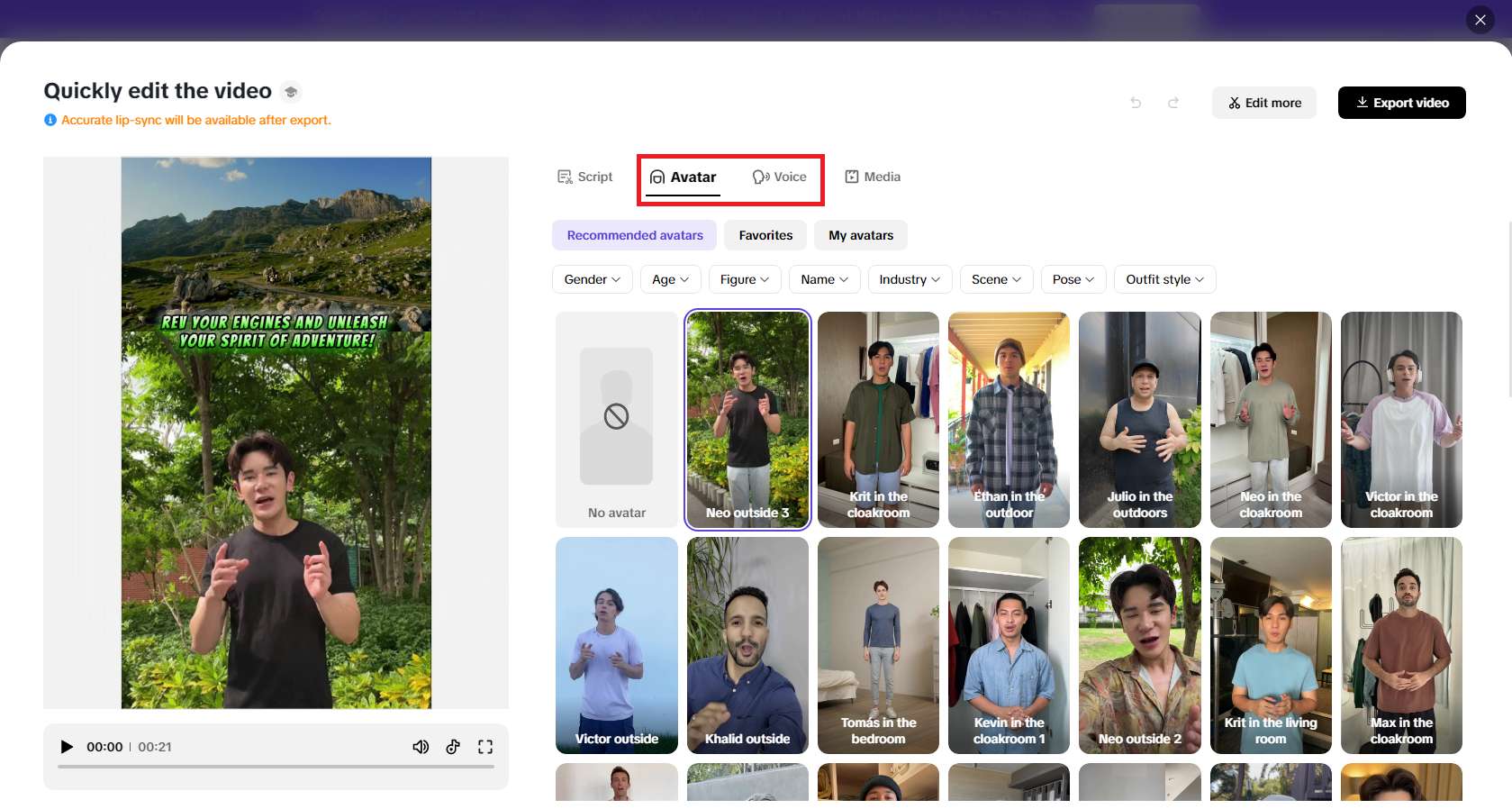Open the Scene filter dropdown

[x=997, y=279]
